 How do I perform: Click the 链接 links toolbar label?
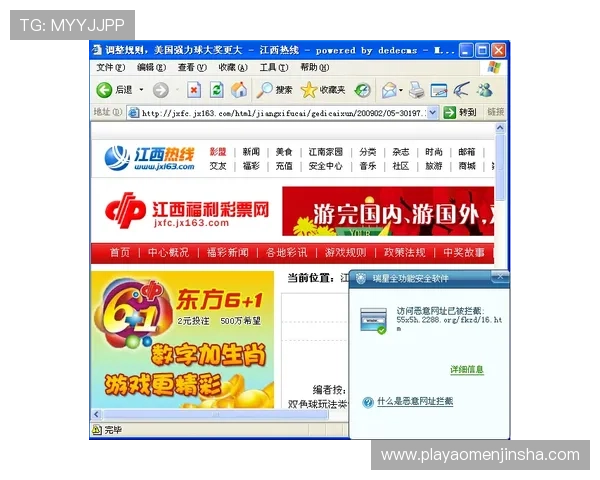(x=496, y=112)
